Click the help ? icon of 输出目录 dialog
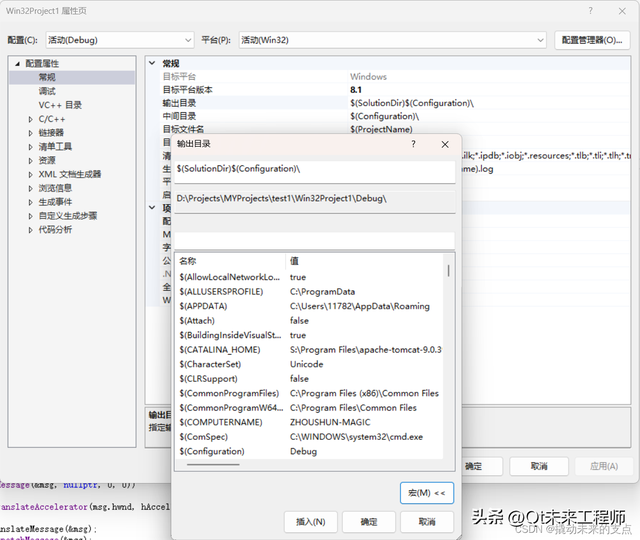The image size is (640, 540). tap(413, 144)
